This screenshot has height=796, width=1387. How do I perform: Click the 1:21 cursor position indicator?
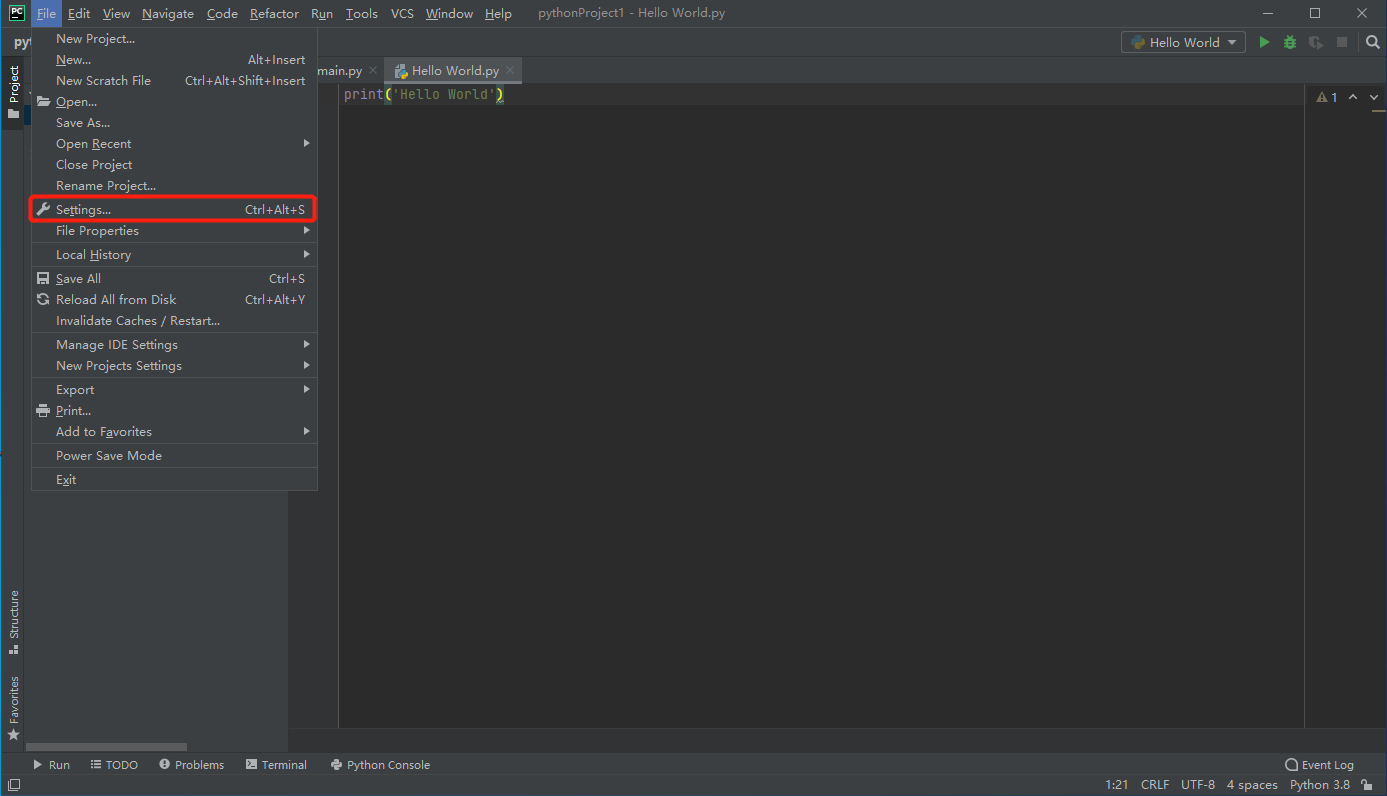point(1117,785)
